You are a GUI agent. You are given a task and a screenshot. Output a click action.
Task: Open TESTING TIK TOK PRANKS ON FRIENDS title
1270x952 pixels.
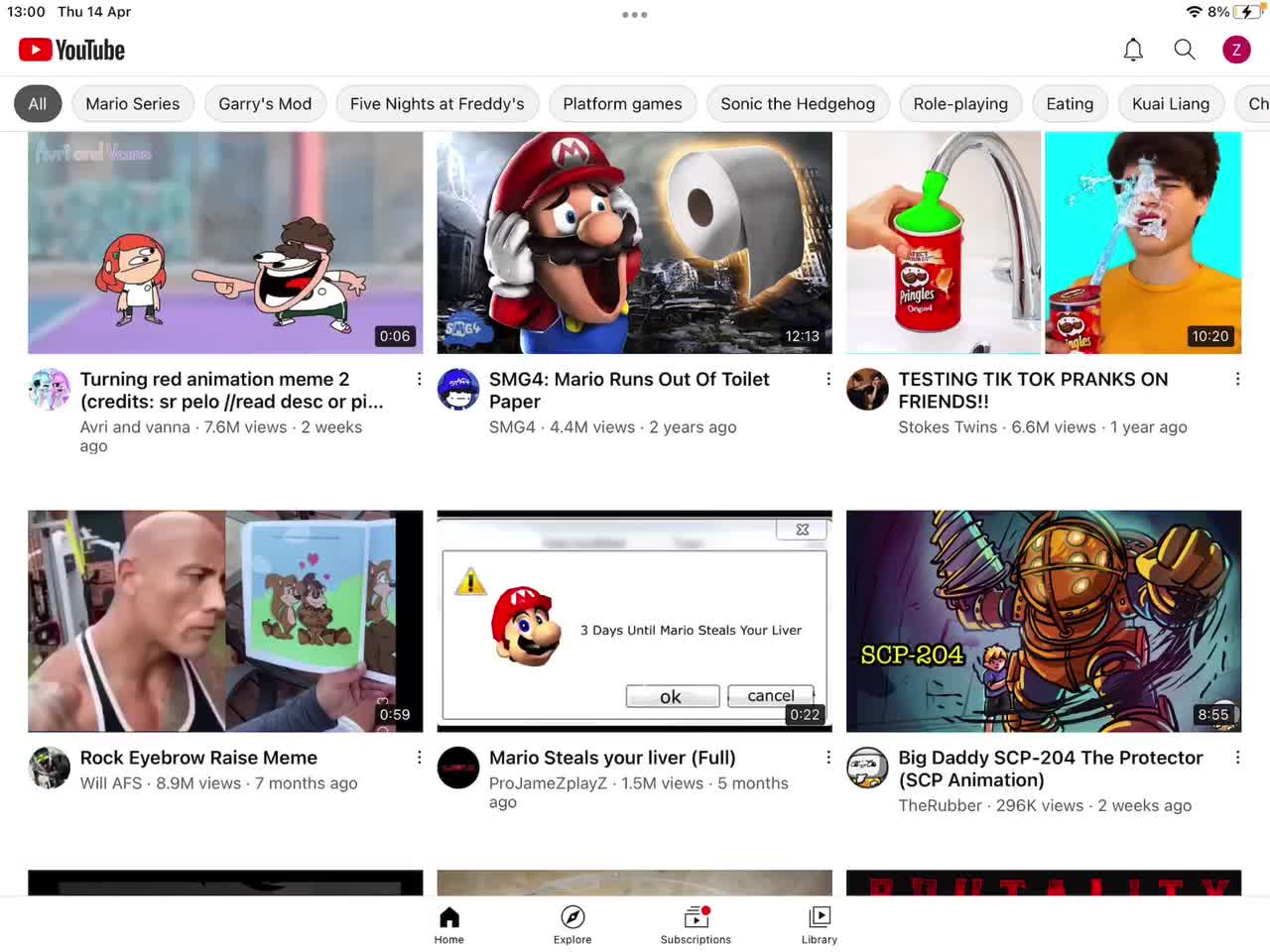tap(1033, 390)
